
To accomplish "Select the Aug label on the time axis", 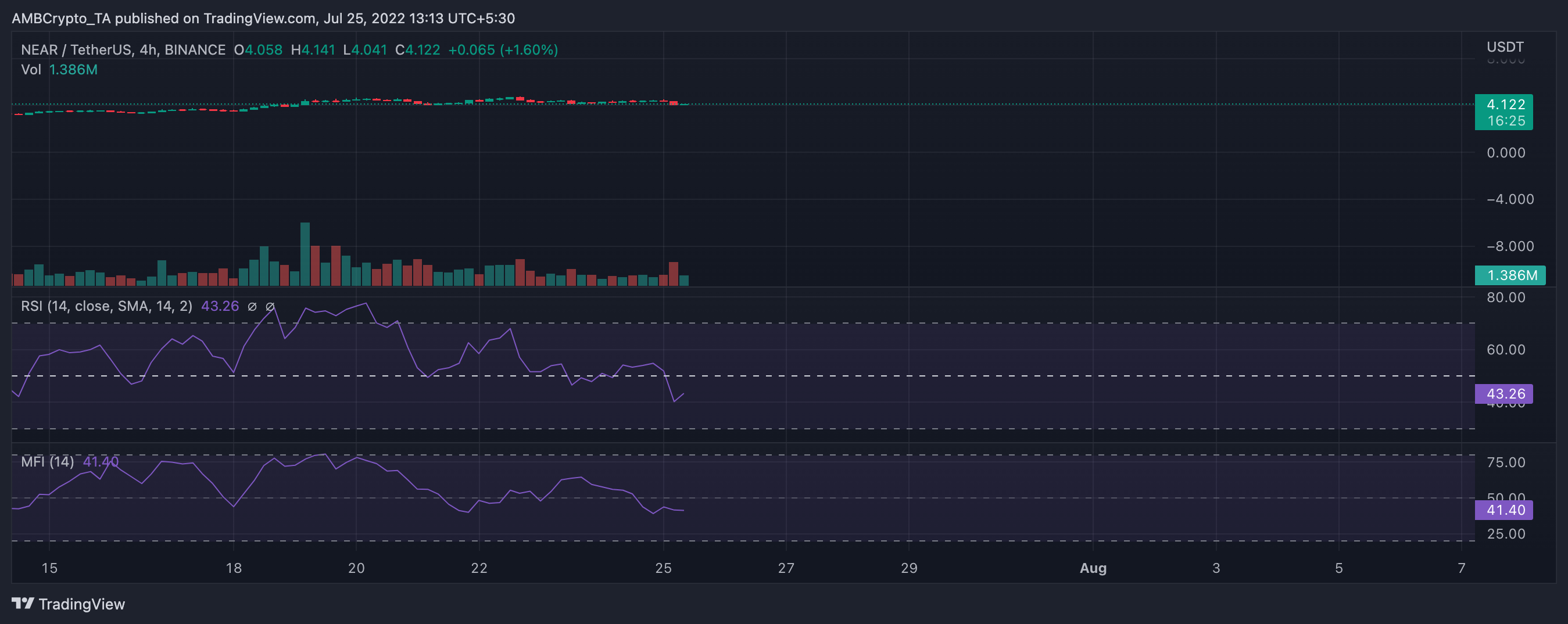I will click(x=1094, y=568).
